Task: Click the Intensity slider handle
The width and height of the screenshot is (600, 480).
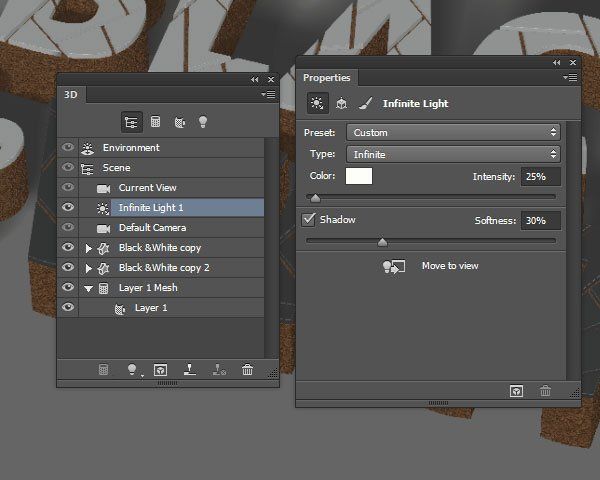Action: 315,198
